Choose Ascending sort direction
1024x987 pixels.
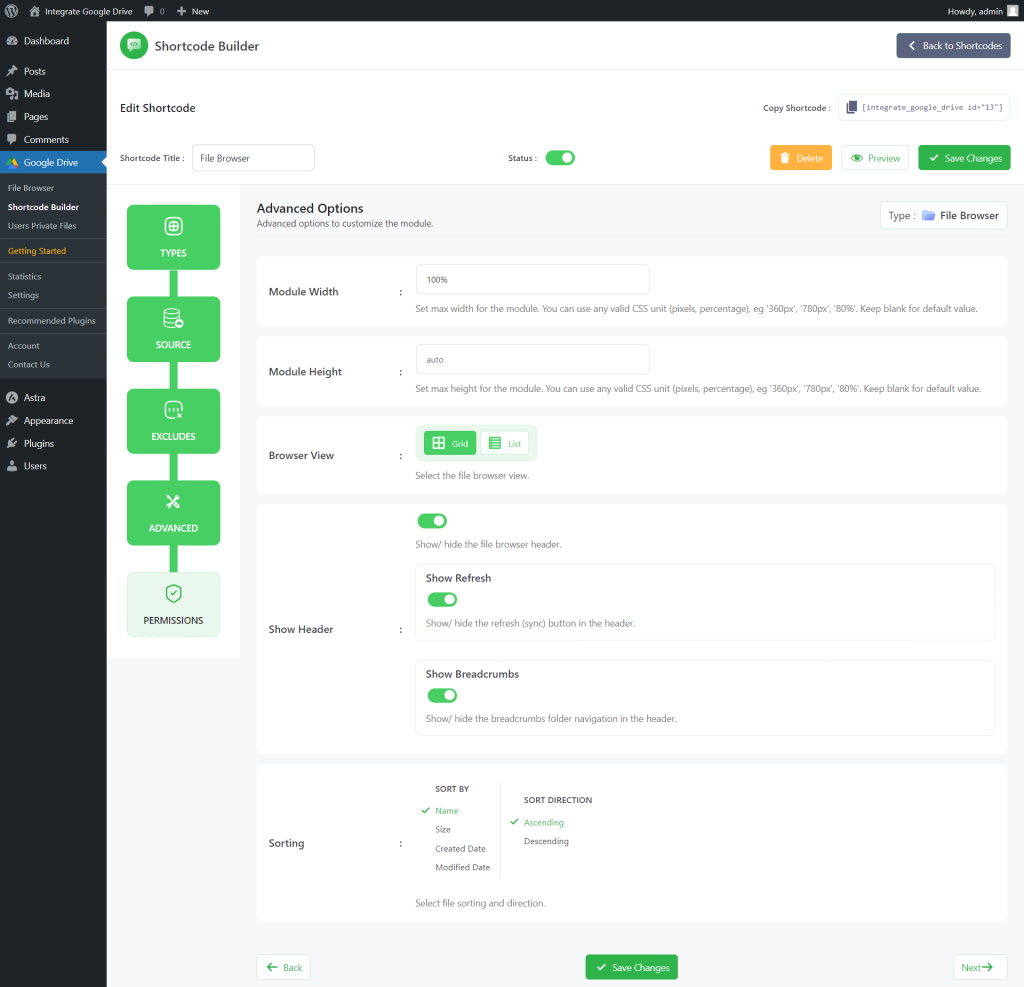click(x=543, y=822)
